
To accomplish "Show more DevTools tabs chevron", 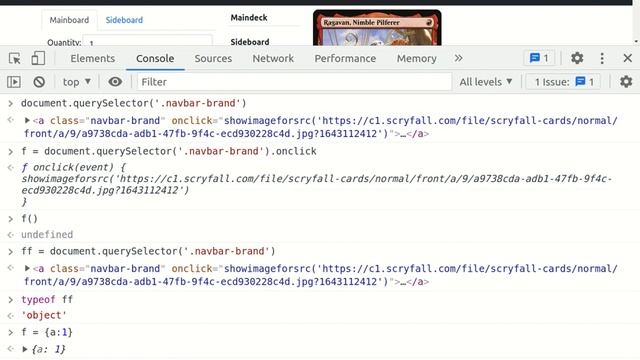I will pos(458,58).
